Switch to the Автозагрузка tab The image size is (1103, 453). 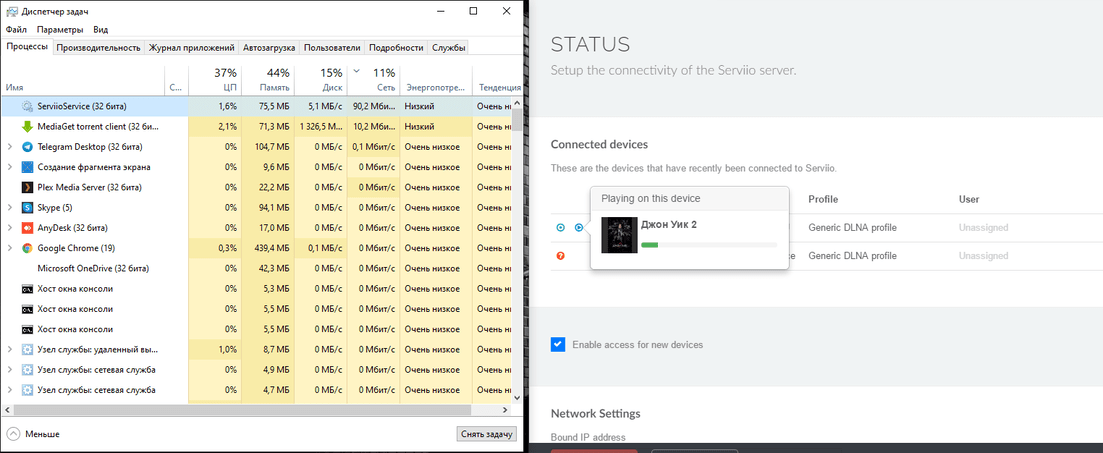tap(269, 48)
